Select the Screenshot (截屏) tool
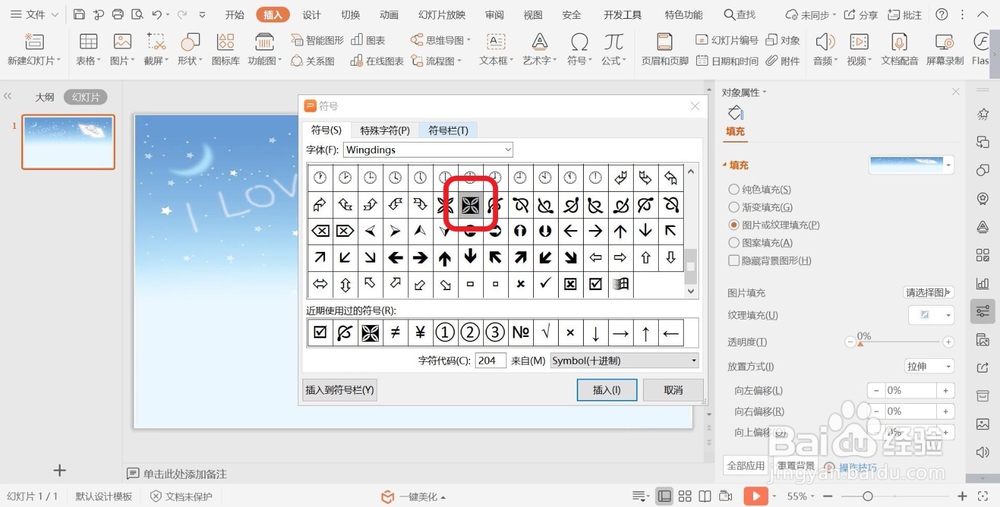This screenshot has width=1000, height=507. pyautogui.click(x=156, y=42)
